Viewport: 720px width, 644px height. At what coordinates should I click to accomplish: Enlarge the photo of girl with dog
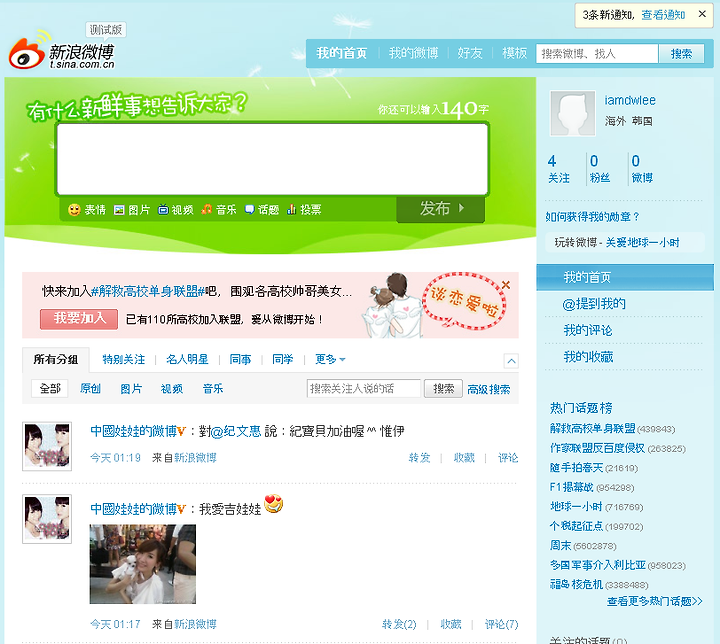pos(143,564)
